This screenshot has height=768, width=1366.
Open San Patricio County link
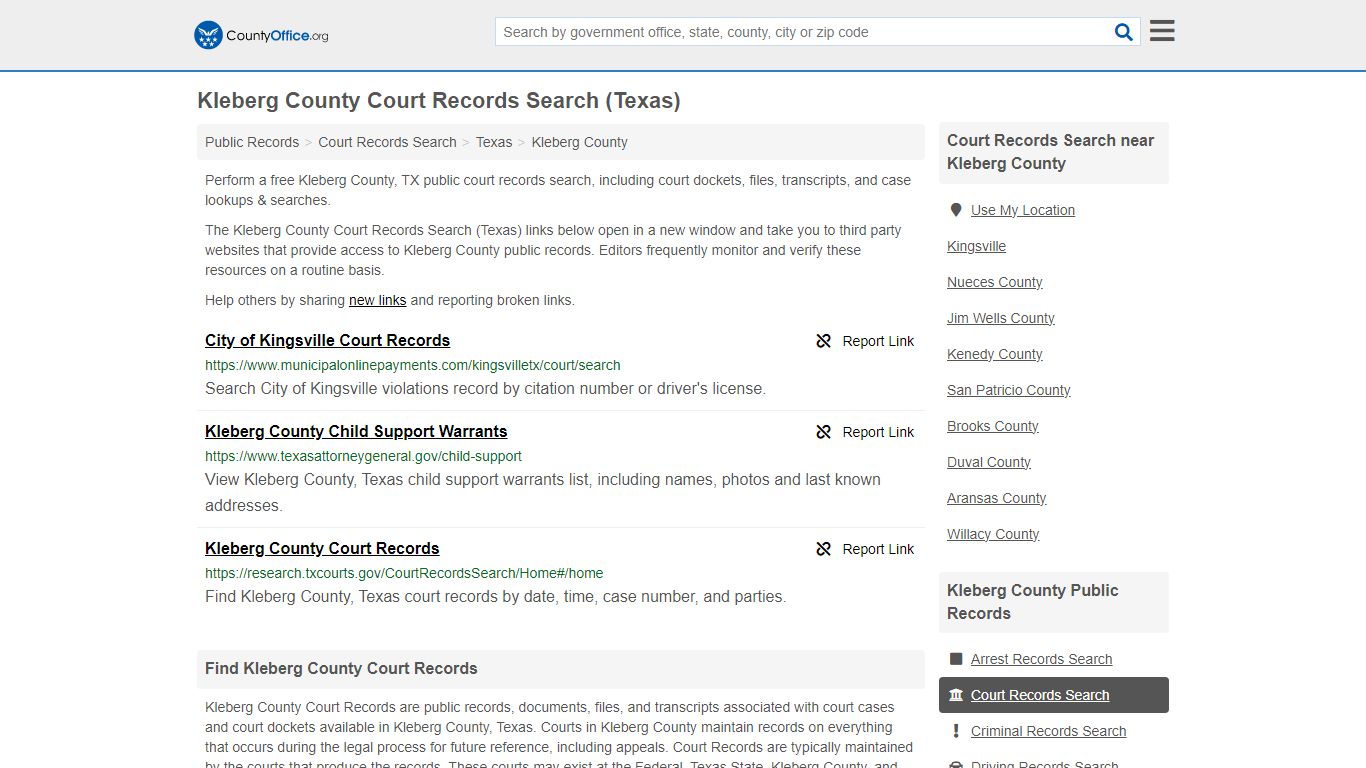(x=1008, y=390)
